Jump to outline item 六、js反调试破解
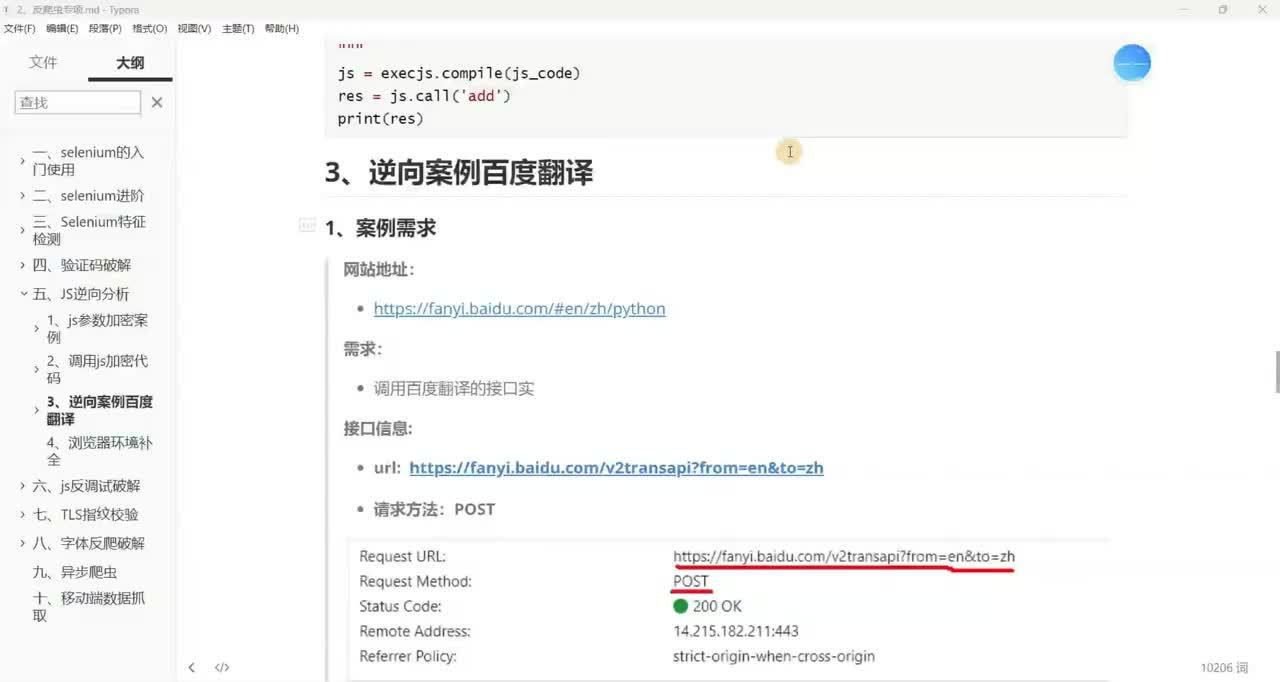Image resolution: width=1280 pixels, height=682 pixels. (x=86, y=486)
